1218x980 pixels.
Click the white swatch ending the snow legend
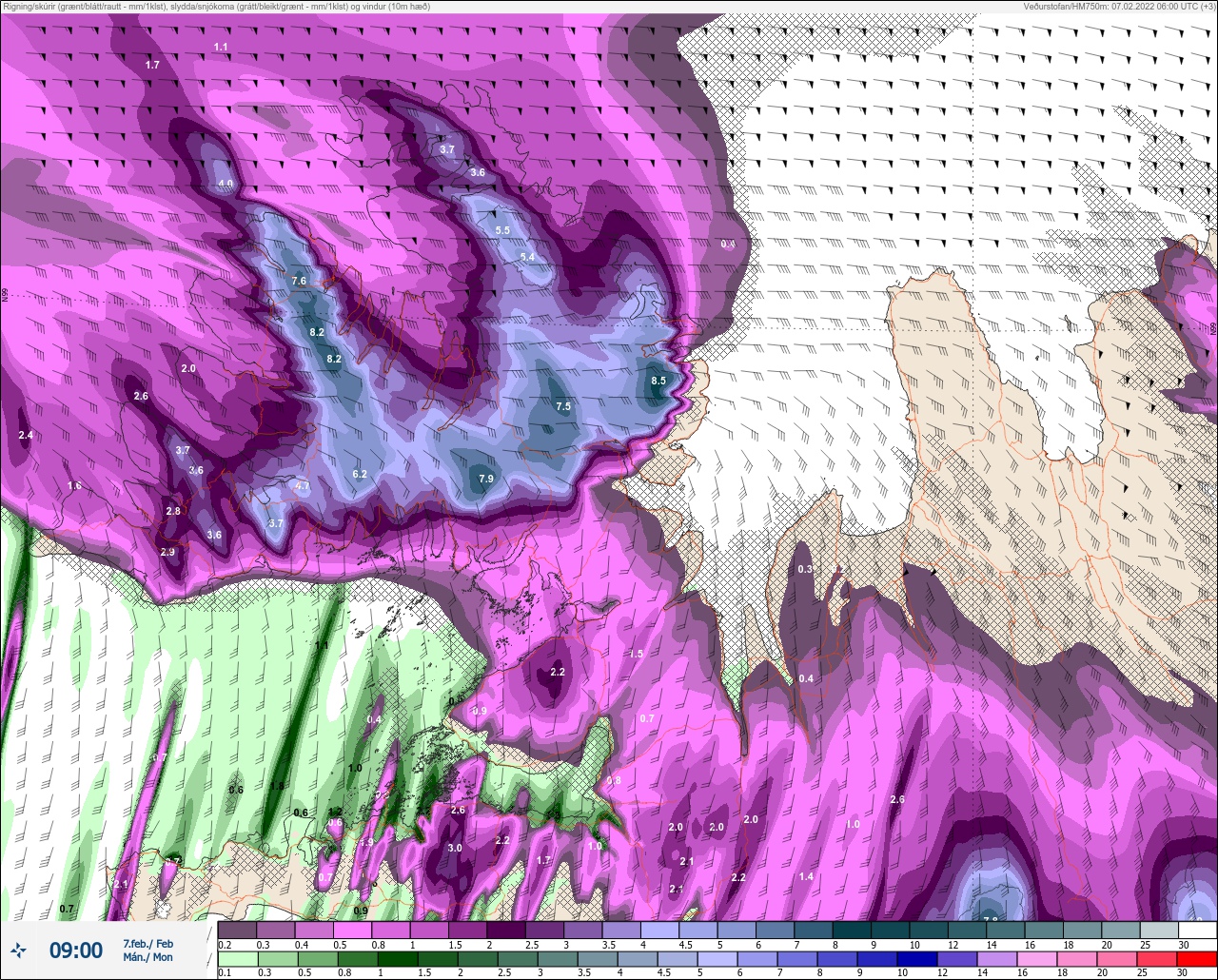click(x=1197, y=930)
